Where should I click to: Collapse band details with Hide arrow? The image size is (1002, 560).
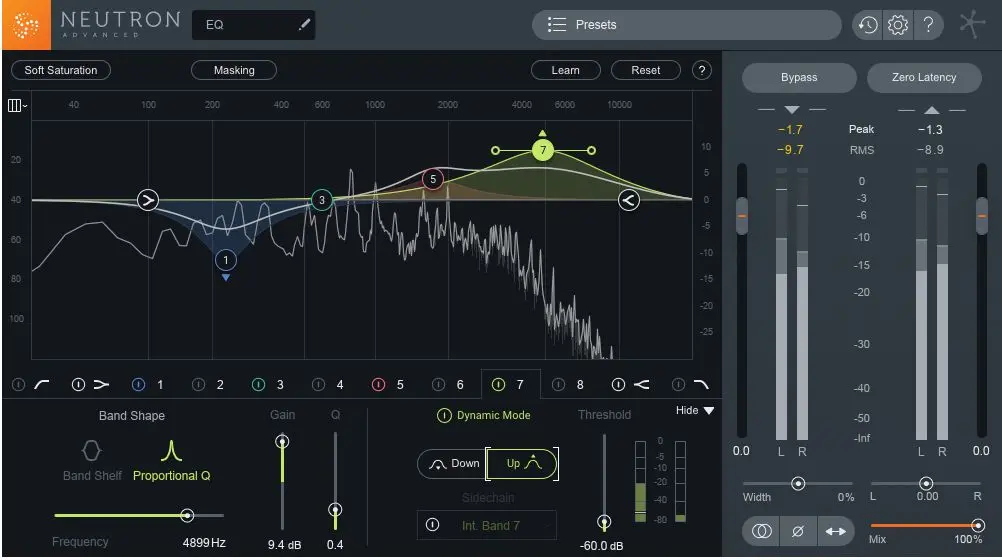coord(708,411)
